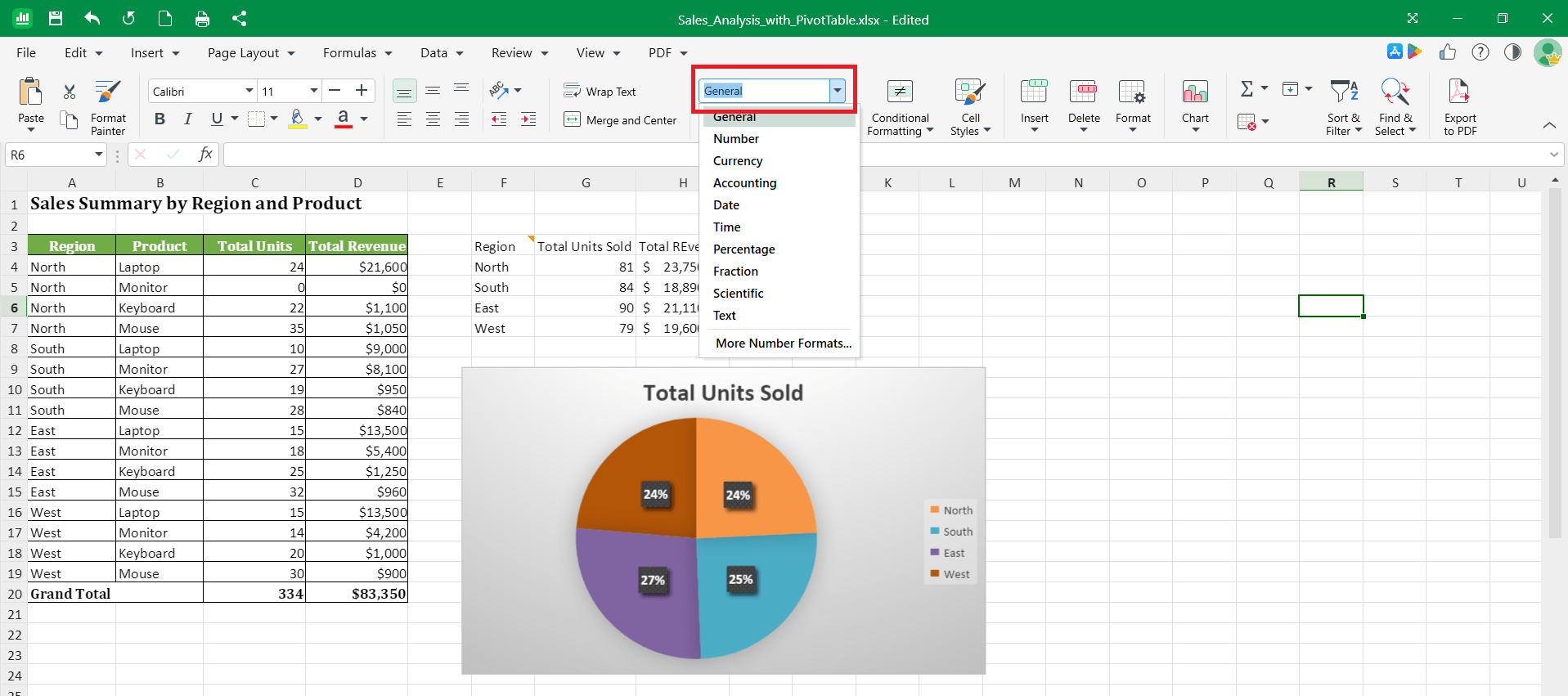Choose Currency from number format list
1568x696 pixels.
[x=780, y=161]
